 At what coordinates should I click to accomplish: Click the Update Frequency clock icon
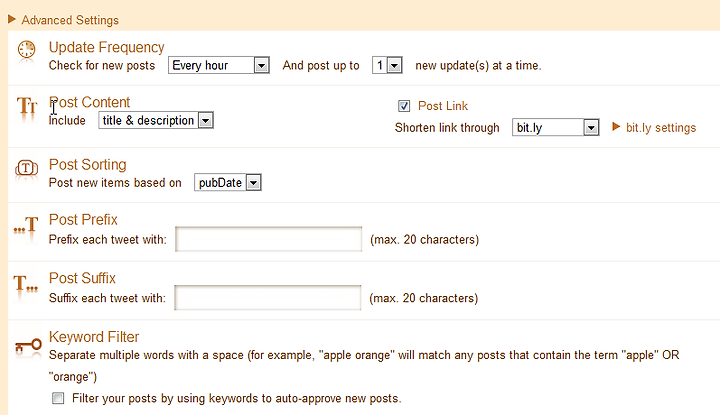pos(26,49)
